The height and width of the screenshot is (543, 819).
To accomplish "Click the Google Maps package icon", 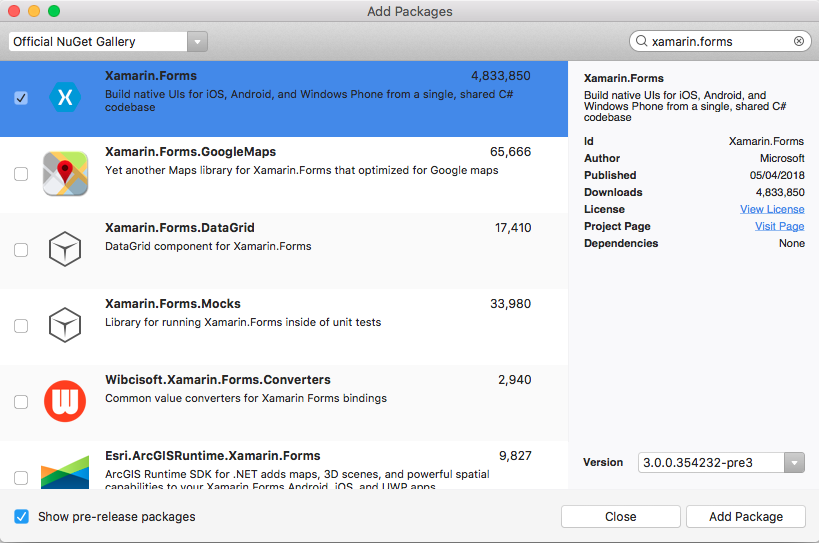I will 65,174.
